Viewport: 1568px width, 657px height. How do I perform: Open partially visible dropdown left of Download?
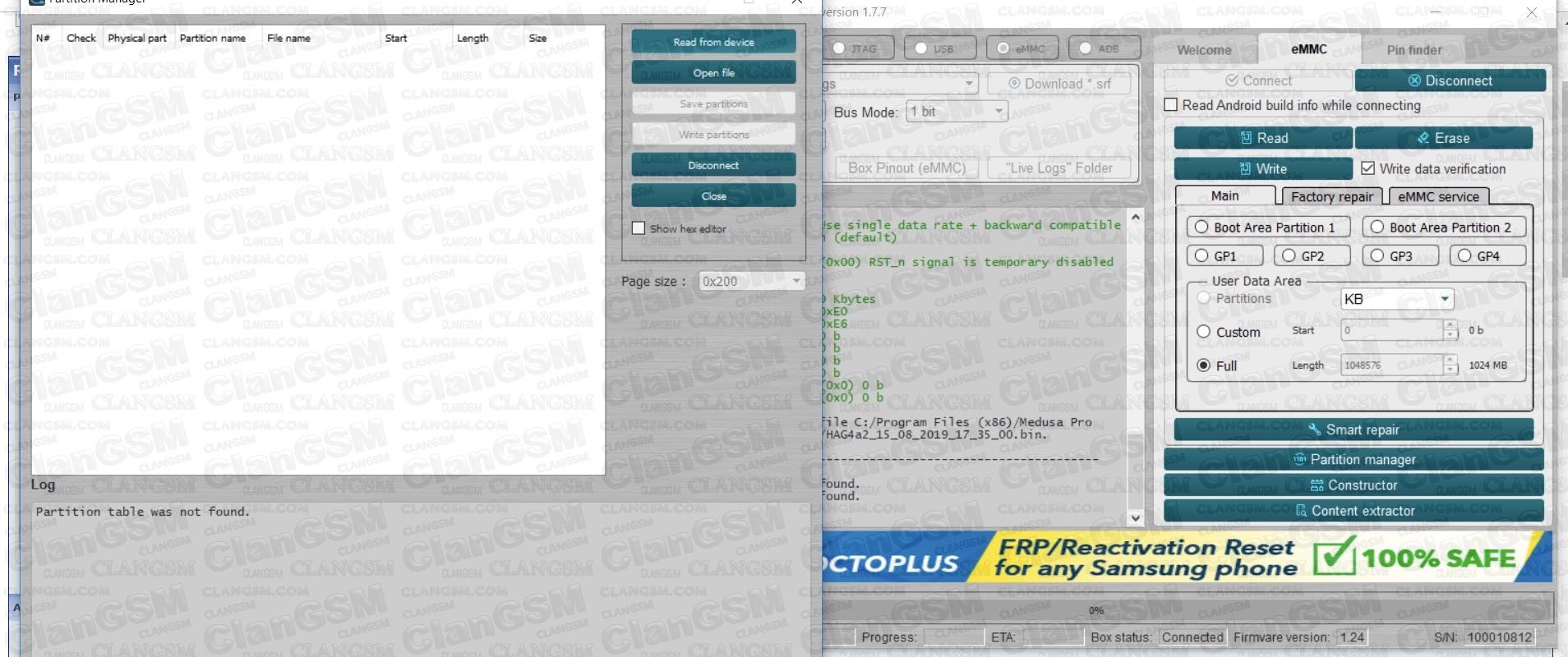[900, 84]
